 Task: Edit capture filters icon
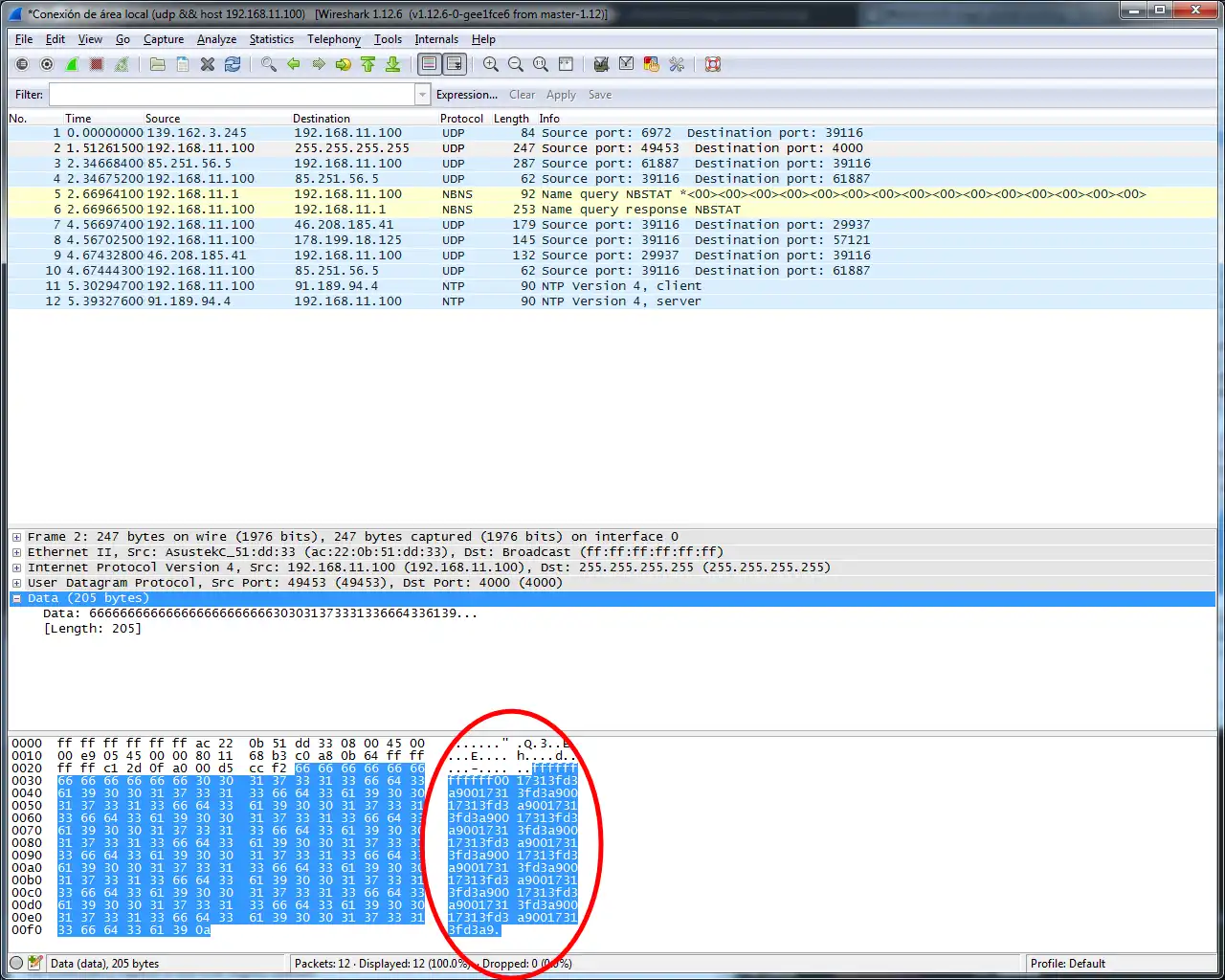602,64
